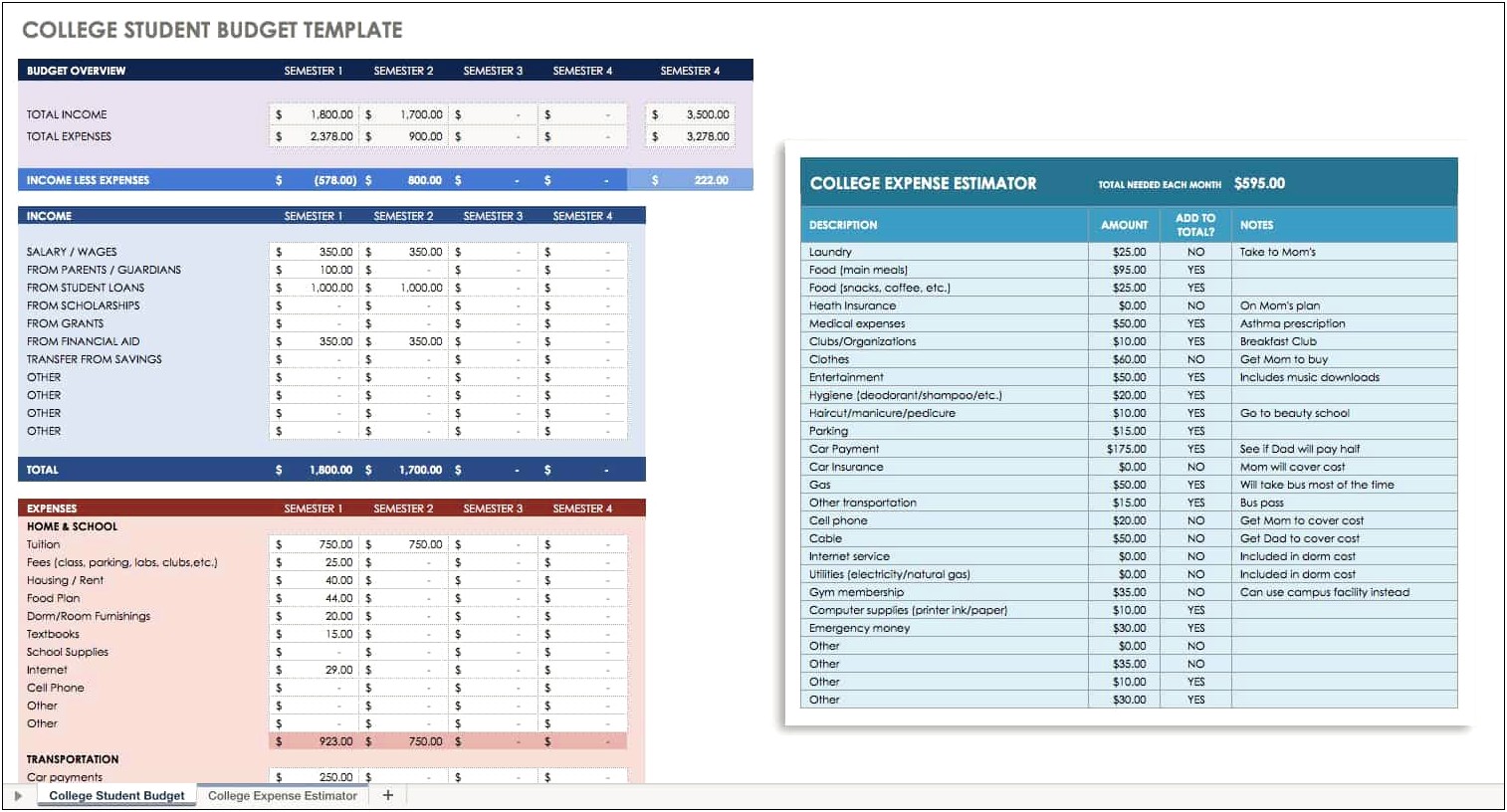Click the $595.00 total needed each month

(x=1259, y=183)
